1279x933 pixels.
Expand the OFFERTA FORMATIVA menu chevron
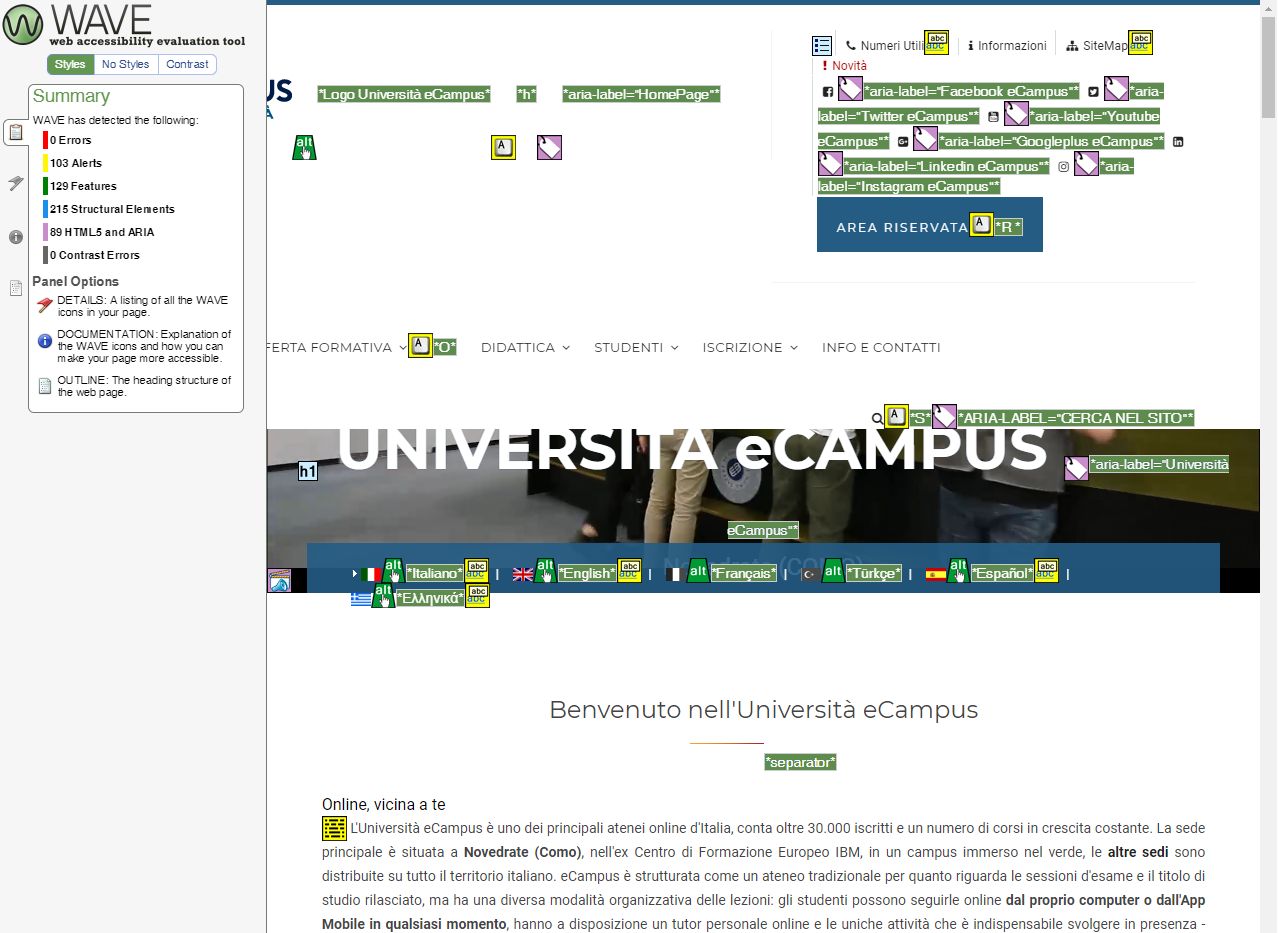tap(402, 348)
